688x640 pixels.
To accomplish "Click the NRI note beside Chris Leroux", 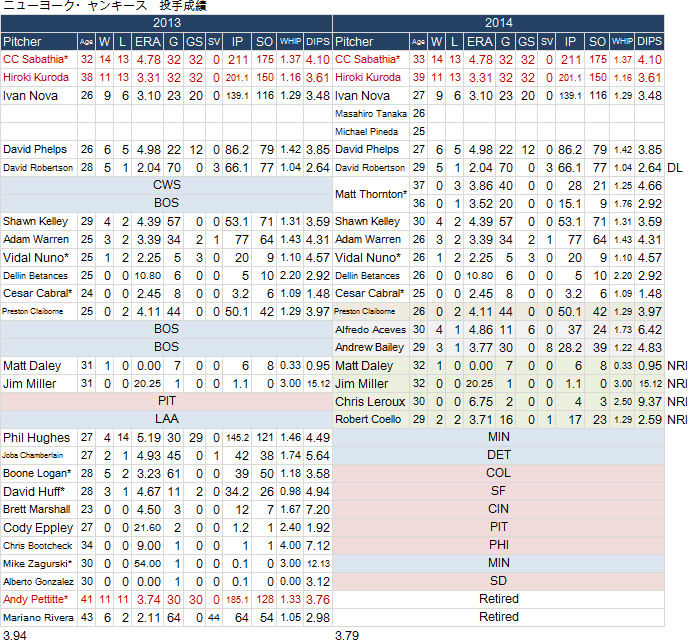I will [677, 401].
